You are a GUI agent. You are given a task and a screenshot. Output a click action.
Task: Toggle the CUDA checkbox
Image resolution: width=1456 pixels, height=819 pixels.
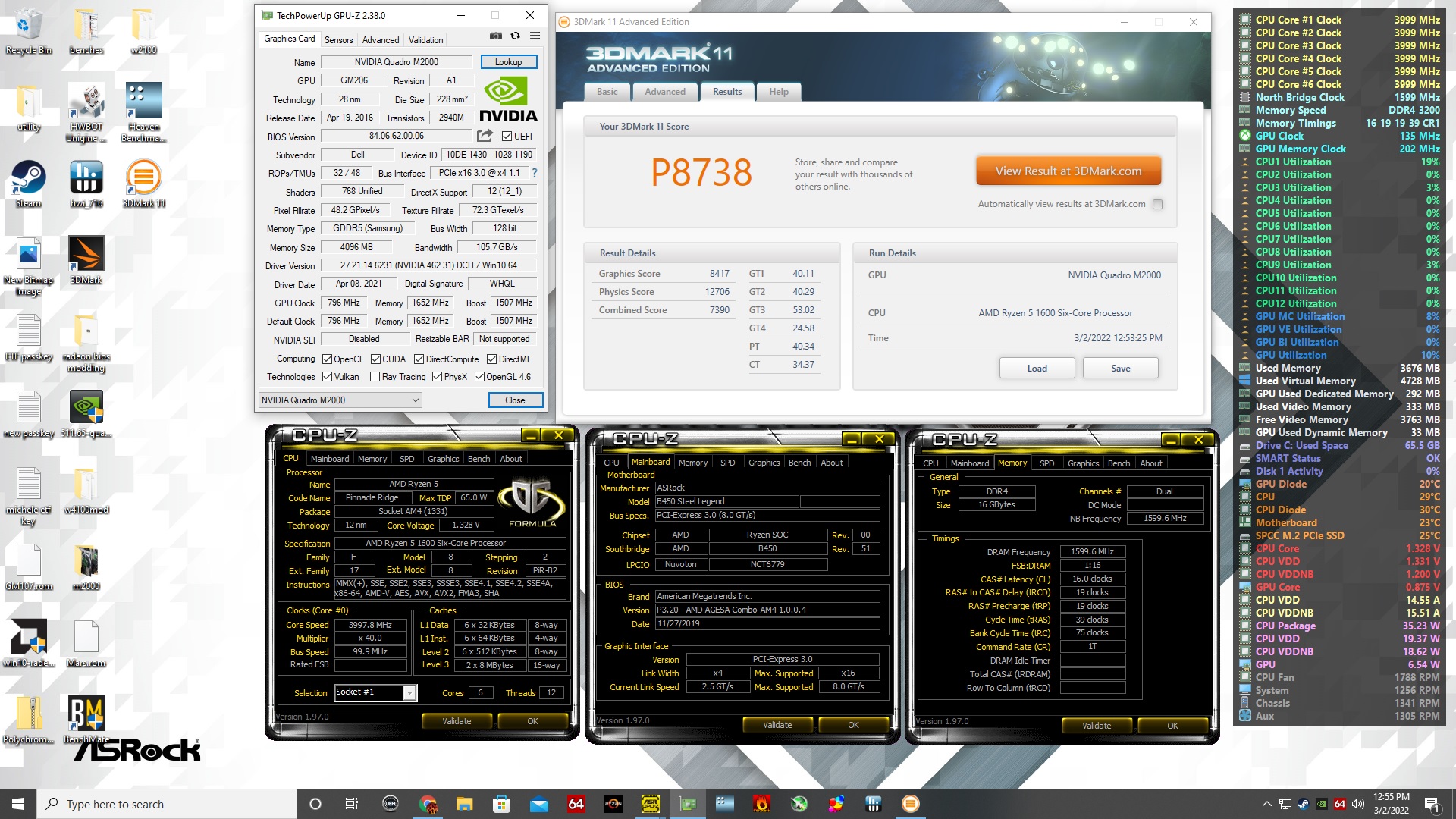(375, 359)
